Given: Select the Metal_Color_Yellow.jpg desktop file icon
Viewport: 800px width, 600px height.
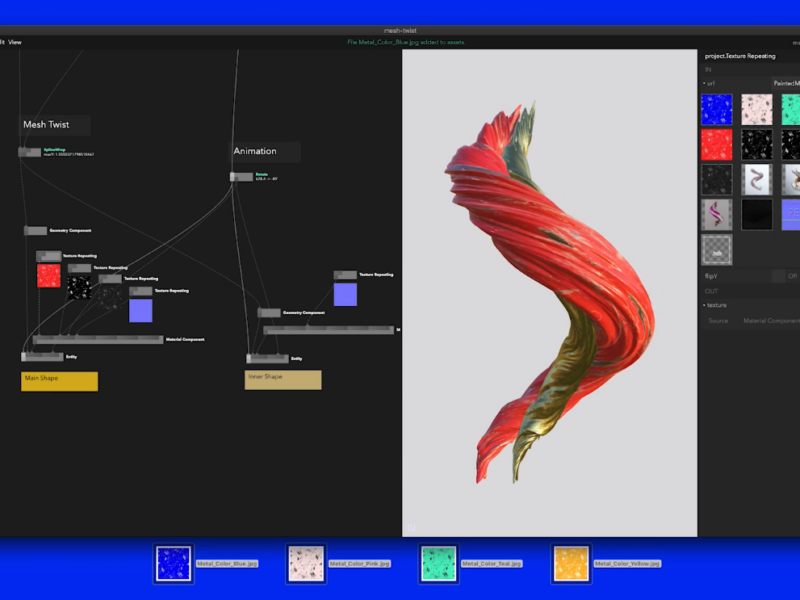Looking at the screenshot, I should tap(571, 563).
